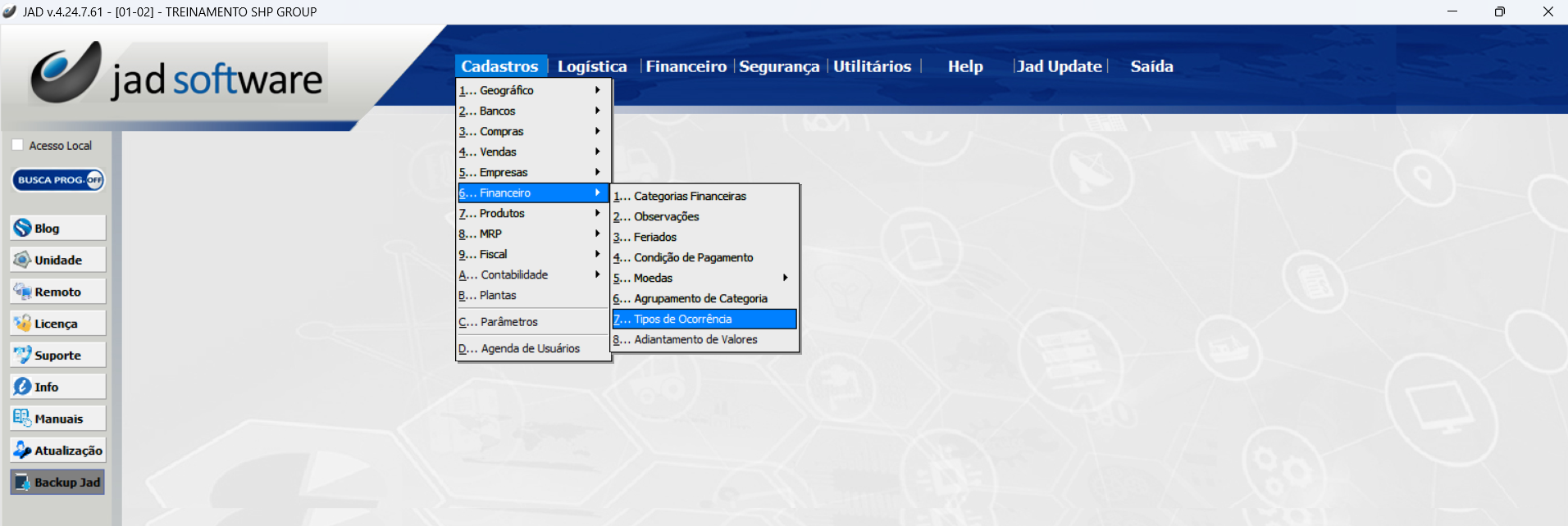Click the jad software logo
The image size is (1568, 526).
click(178, 75)
